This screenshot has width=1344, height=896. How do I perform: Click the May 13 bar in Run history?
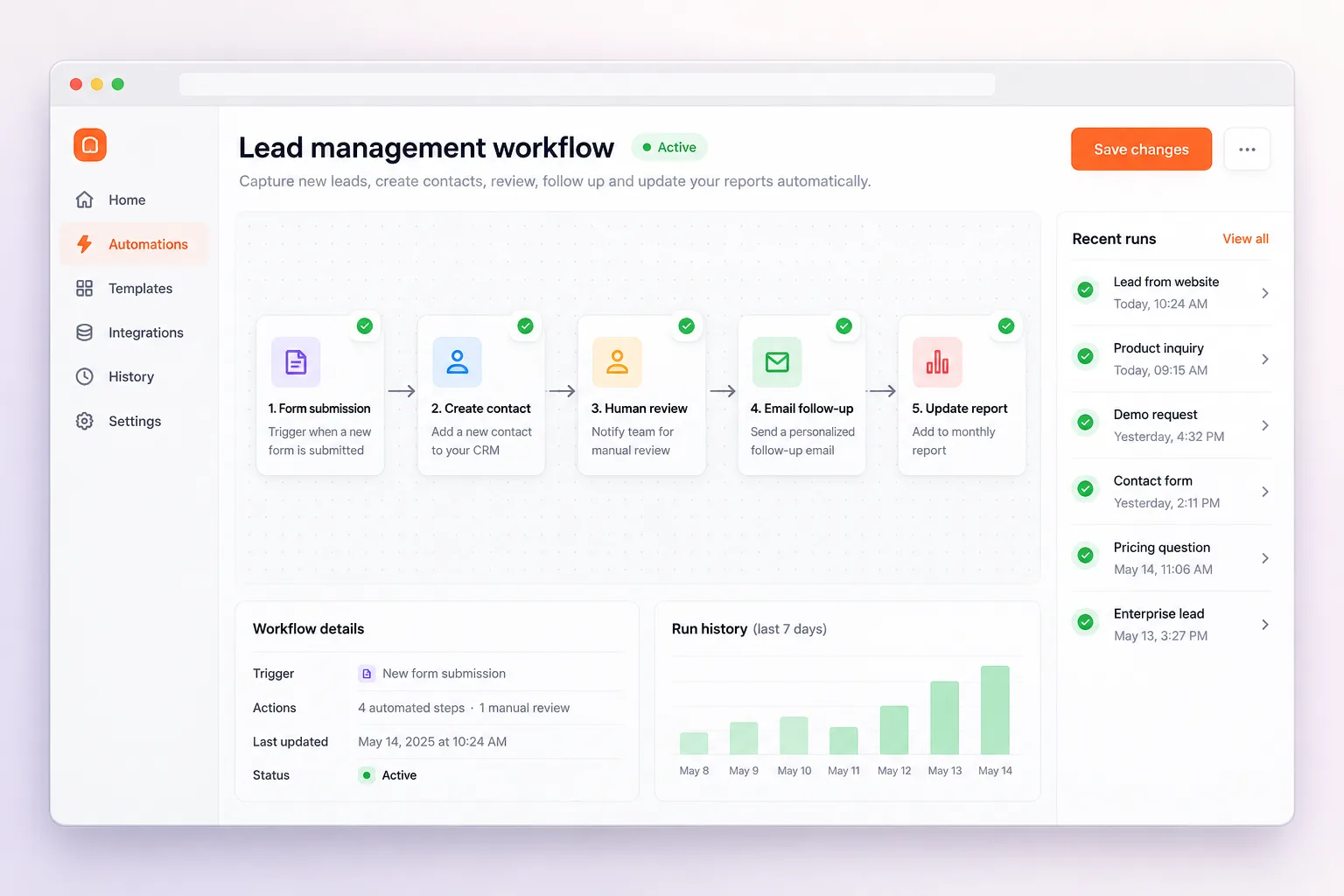pyautogui.click(x=945, y=717)
